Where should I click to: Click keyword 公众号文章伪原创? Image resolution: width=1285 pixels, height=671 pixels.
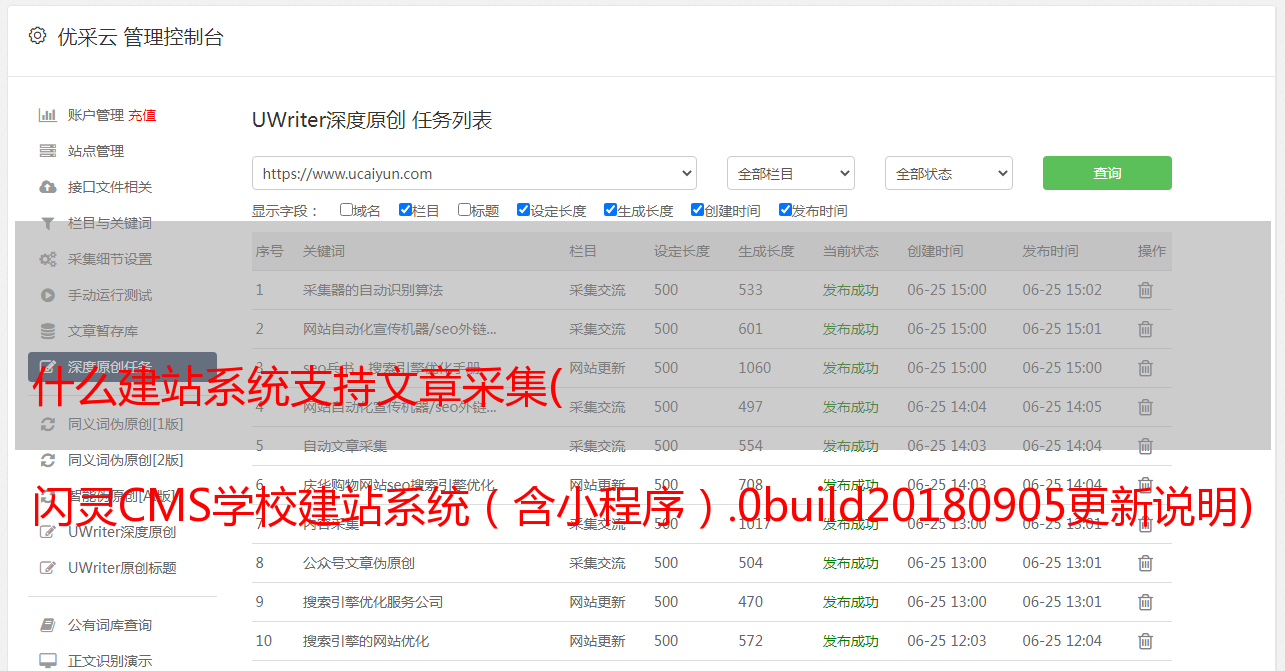tap(359, 563)
